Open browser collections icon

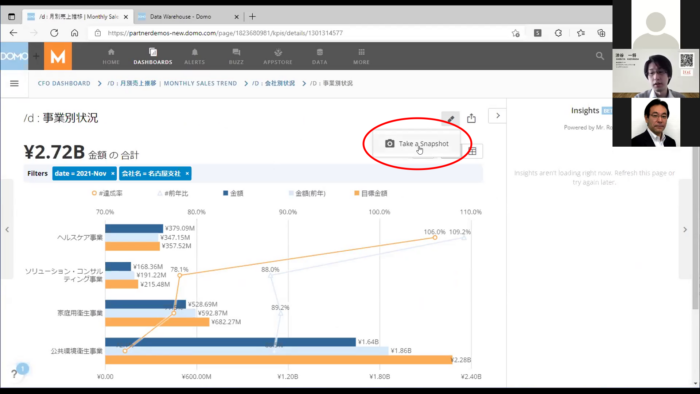tap(601, 33)
